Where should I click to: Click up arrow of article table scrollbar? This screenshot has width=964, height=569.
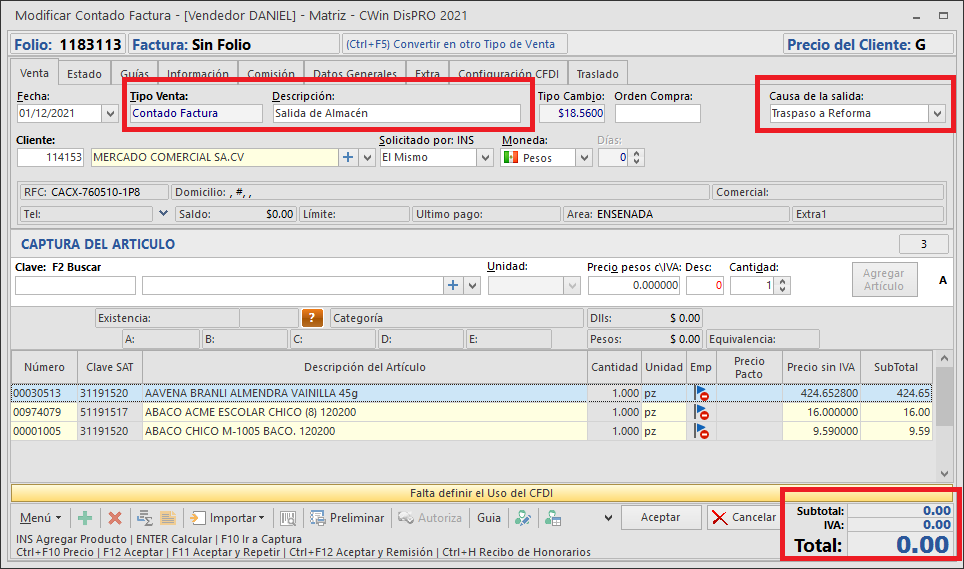(x=944, y=358)
